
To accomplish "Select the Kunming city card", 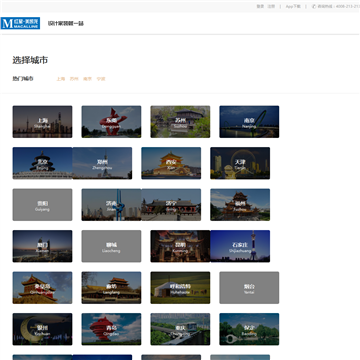I will pos(180,246).
